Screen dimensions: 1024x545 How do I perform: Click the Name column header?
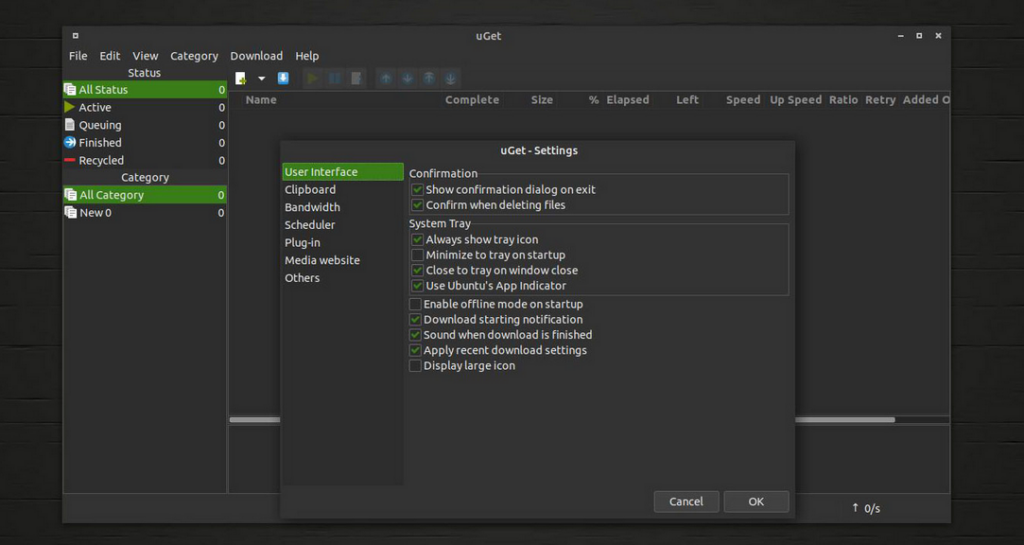(261, 100)
